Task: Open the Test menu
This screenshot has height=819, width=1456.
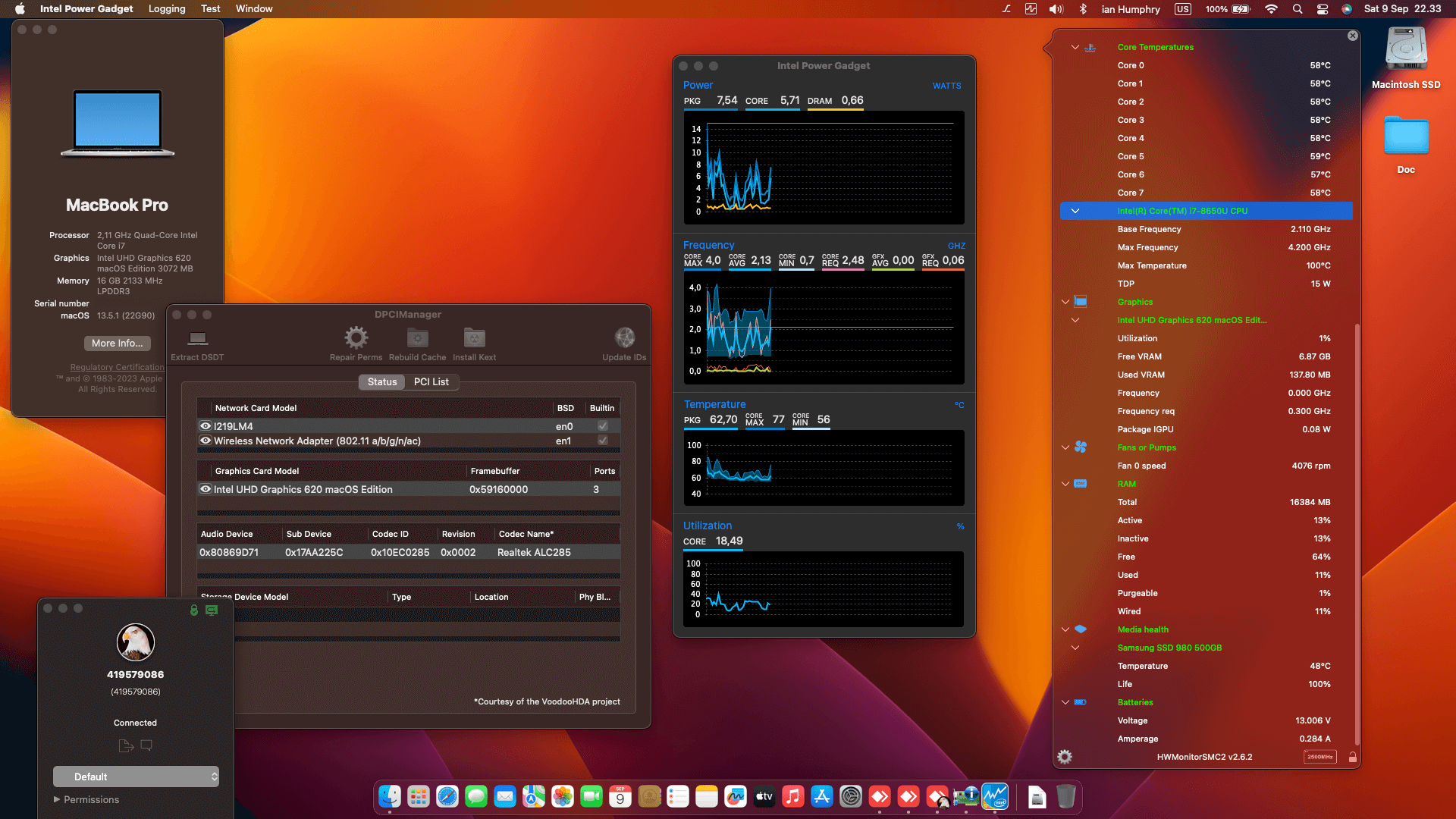Action: click(x=210, y=9)
